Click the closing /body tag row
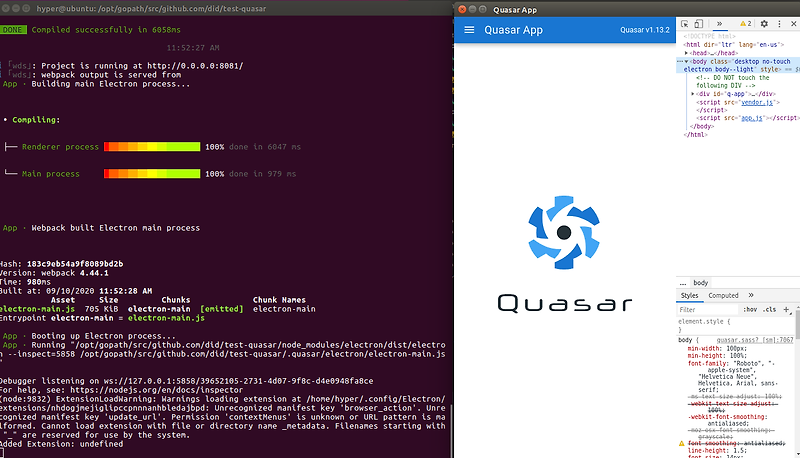The width and height of the screenshot is (800, 458). (x=702, y=126)
